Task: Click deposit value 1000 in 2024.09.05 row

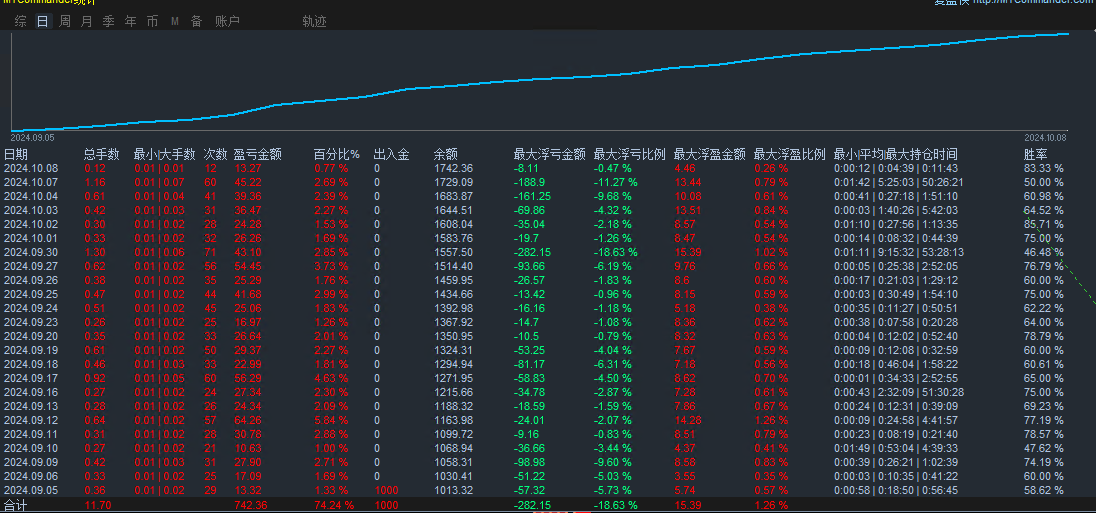Action: point(387,490)
